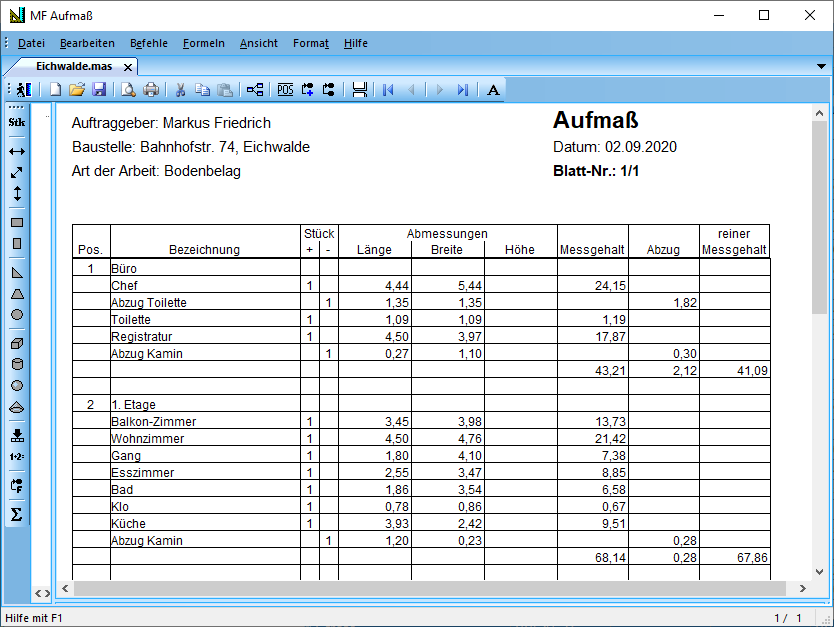Jump to the last page arrow
This screenshot has height=627, width=834.
point(462,90)
